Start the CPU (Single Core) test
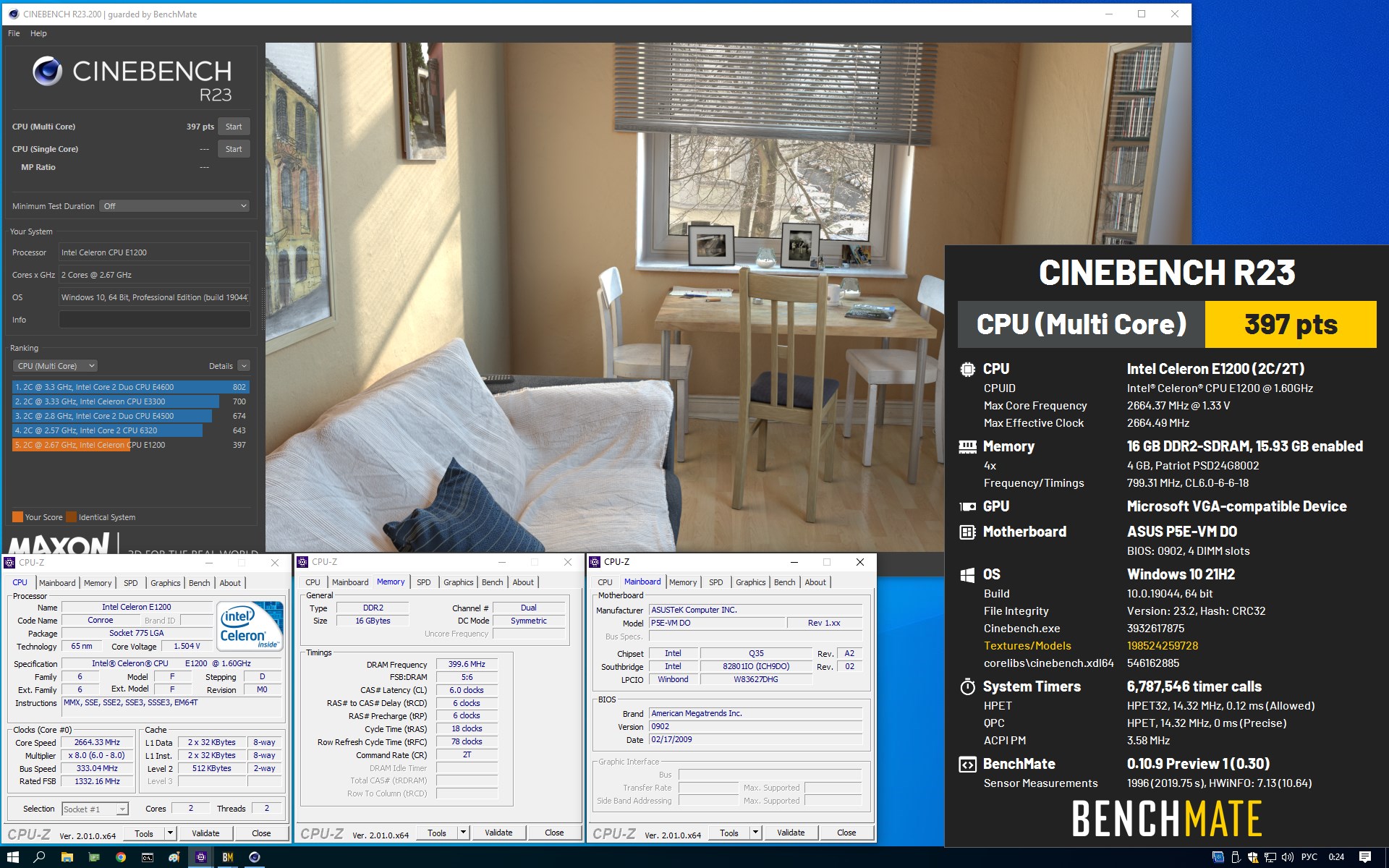Screen dimensions: 1389x868 tap(234, 149)
